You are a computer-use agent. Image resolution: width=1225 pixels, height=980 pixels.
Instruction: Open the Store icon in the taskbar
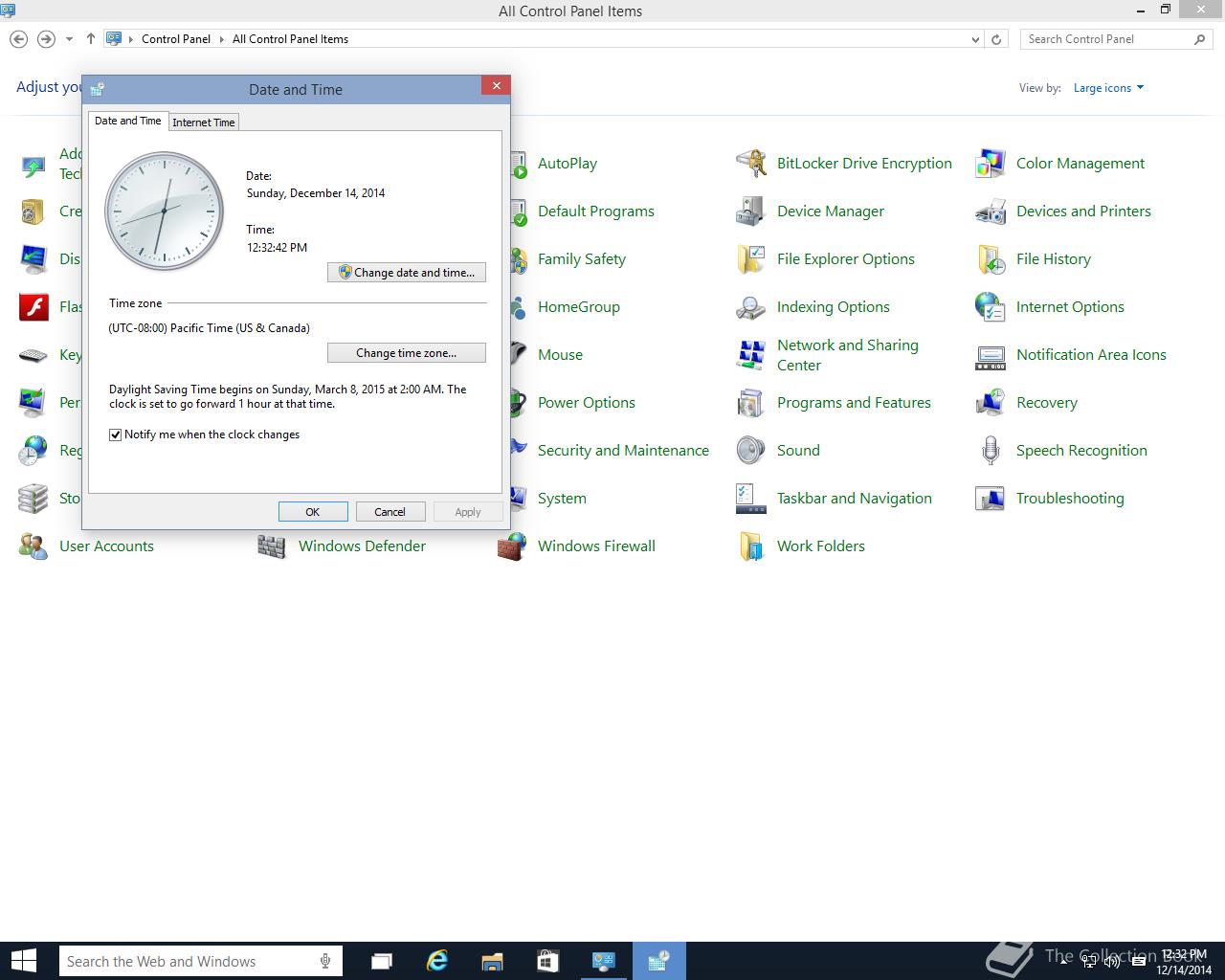547,961
